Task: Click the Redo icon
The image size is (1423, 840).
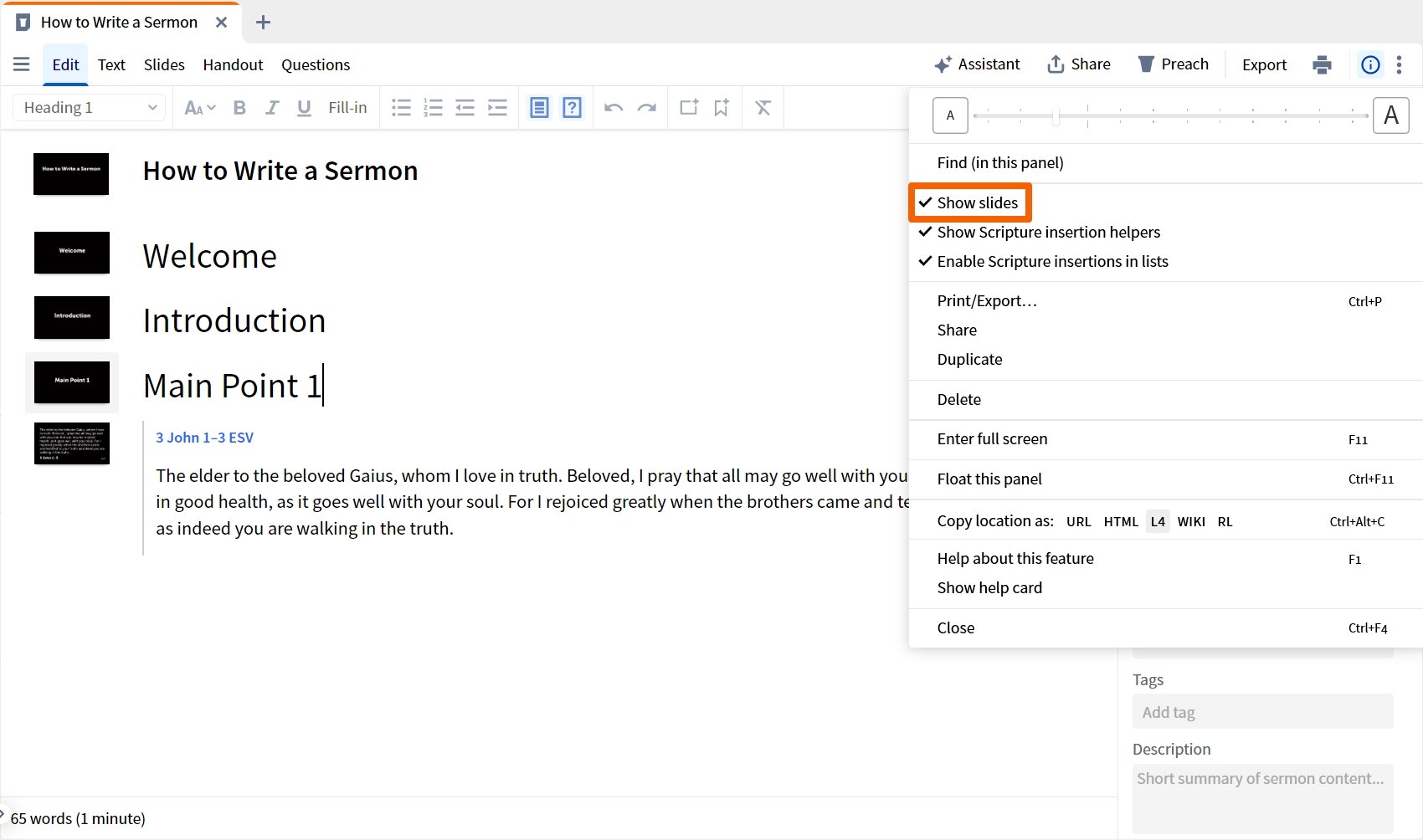Action: point(646,107)
